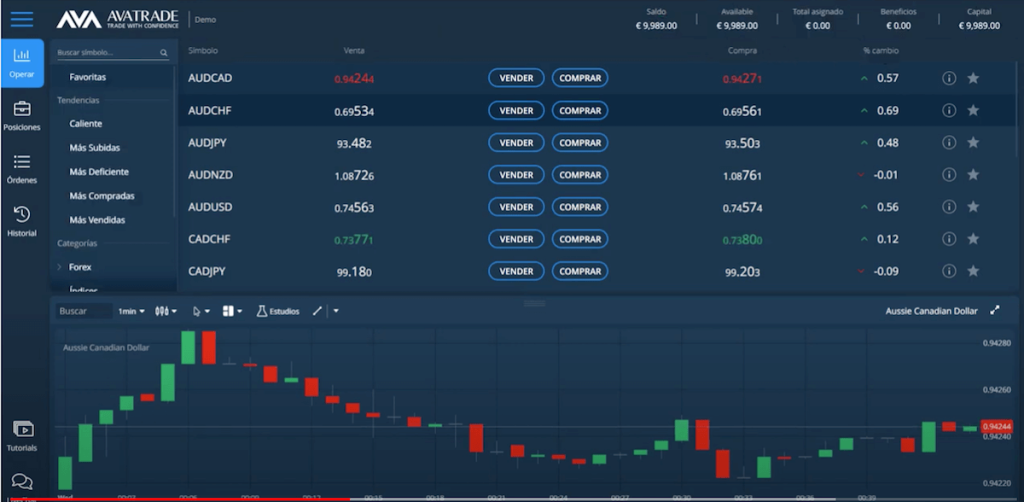Click the CADCHF symbol name
The height and width of the screenshot is (502, 1024).
tap(210, 239)
